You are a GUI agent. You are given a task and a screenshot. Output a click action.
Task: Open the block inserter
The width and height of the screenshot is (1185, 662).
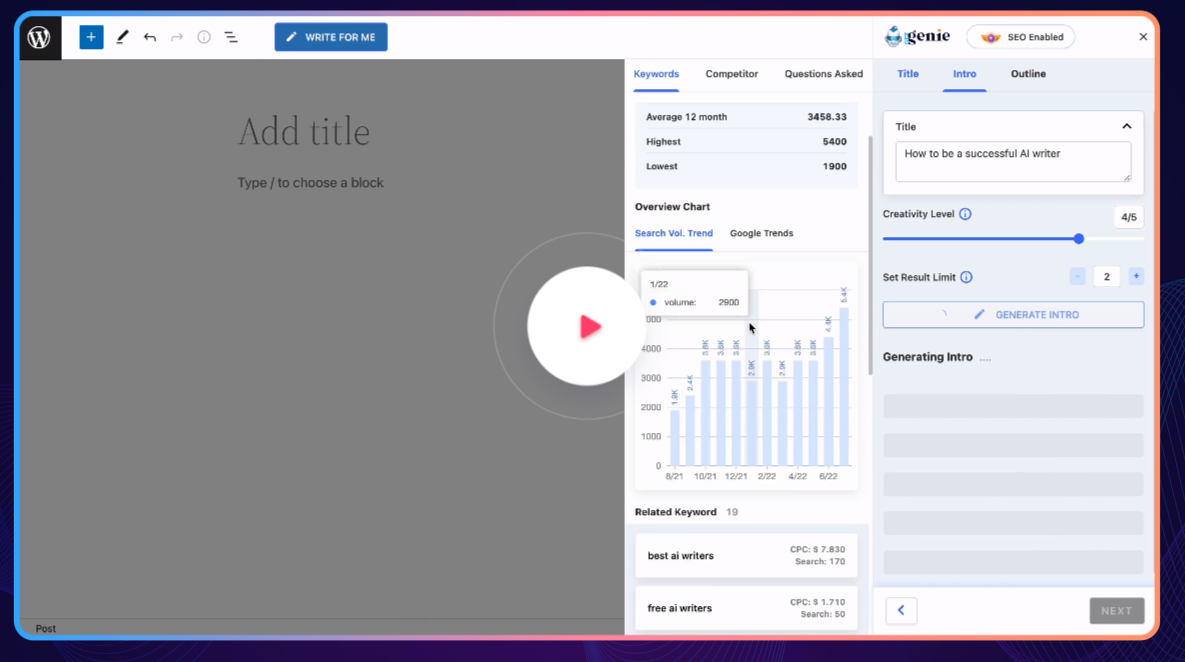(x=91, y=37)
